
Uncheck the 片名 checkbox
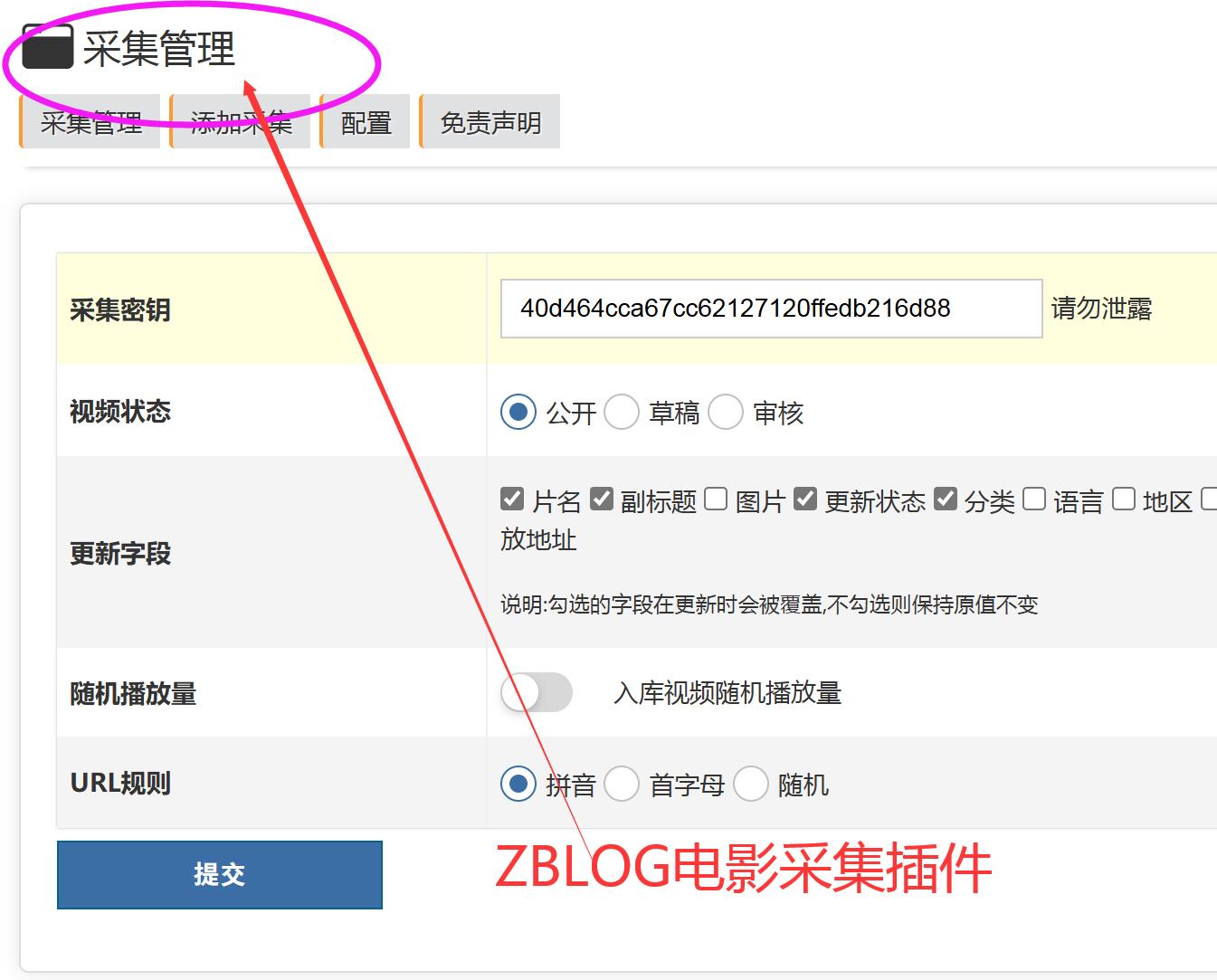coord(512,500)
